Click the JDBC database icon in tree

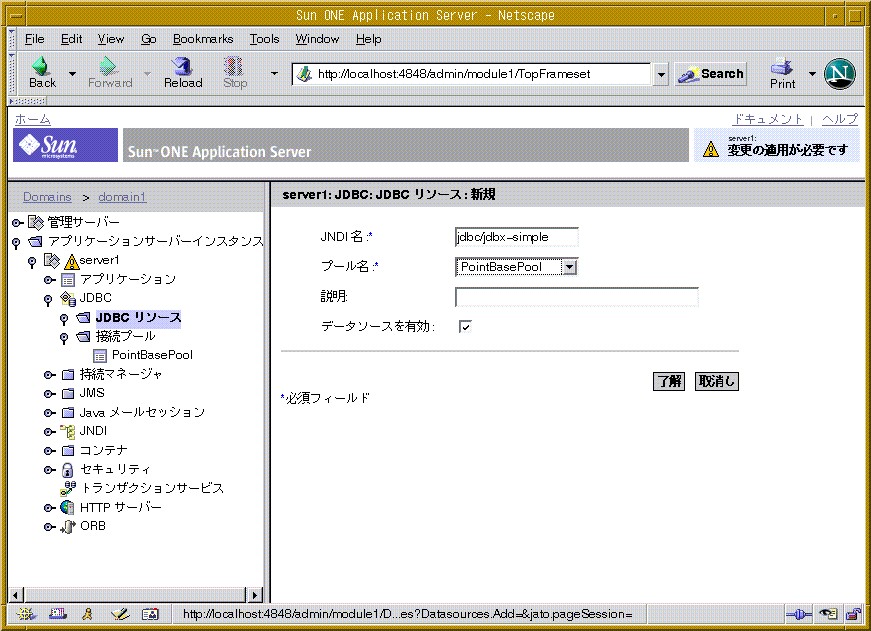pos(68,299)
